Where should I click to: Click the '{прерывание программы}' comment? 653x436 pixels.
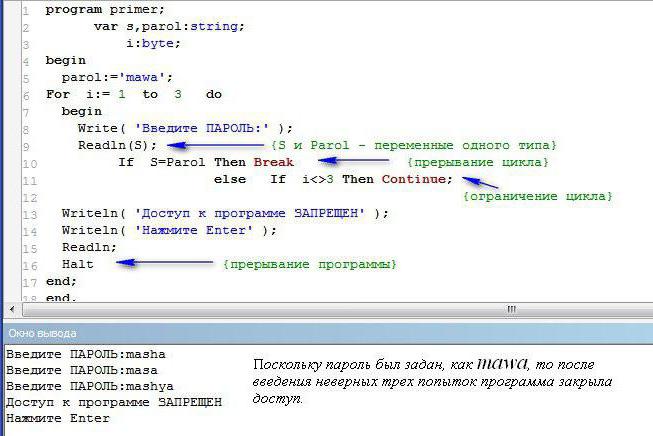[309, 264]
